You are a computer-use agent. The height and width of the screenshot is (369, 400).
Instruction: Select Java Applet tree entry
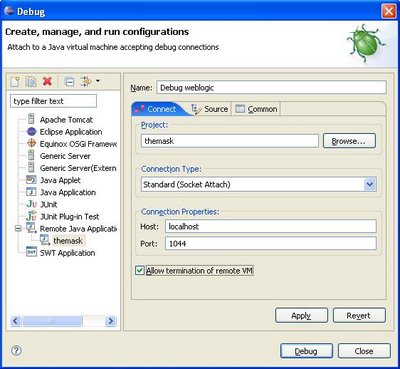coord(60,180)
